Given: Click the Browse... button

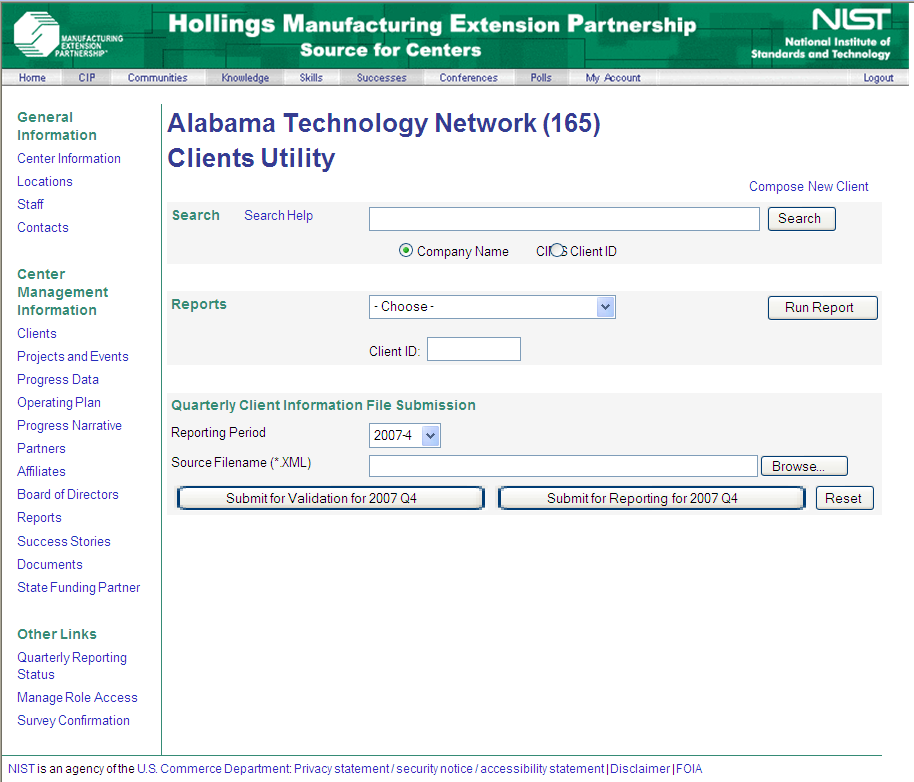Looking at the screenshot, I should point(804,466).
